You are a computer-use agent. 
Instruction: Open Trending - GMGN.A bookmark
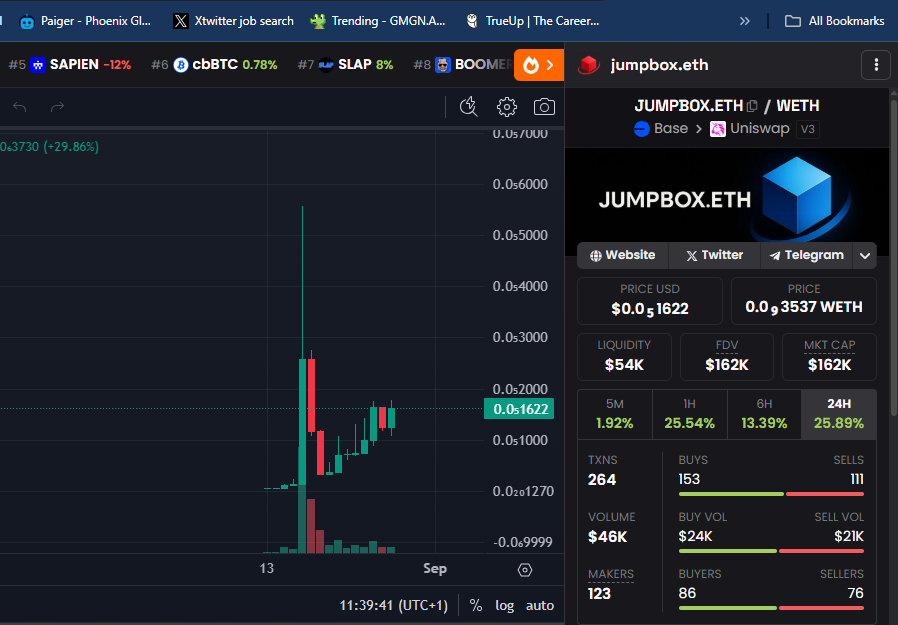click(x=378, y=21)
